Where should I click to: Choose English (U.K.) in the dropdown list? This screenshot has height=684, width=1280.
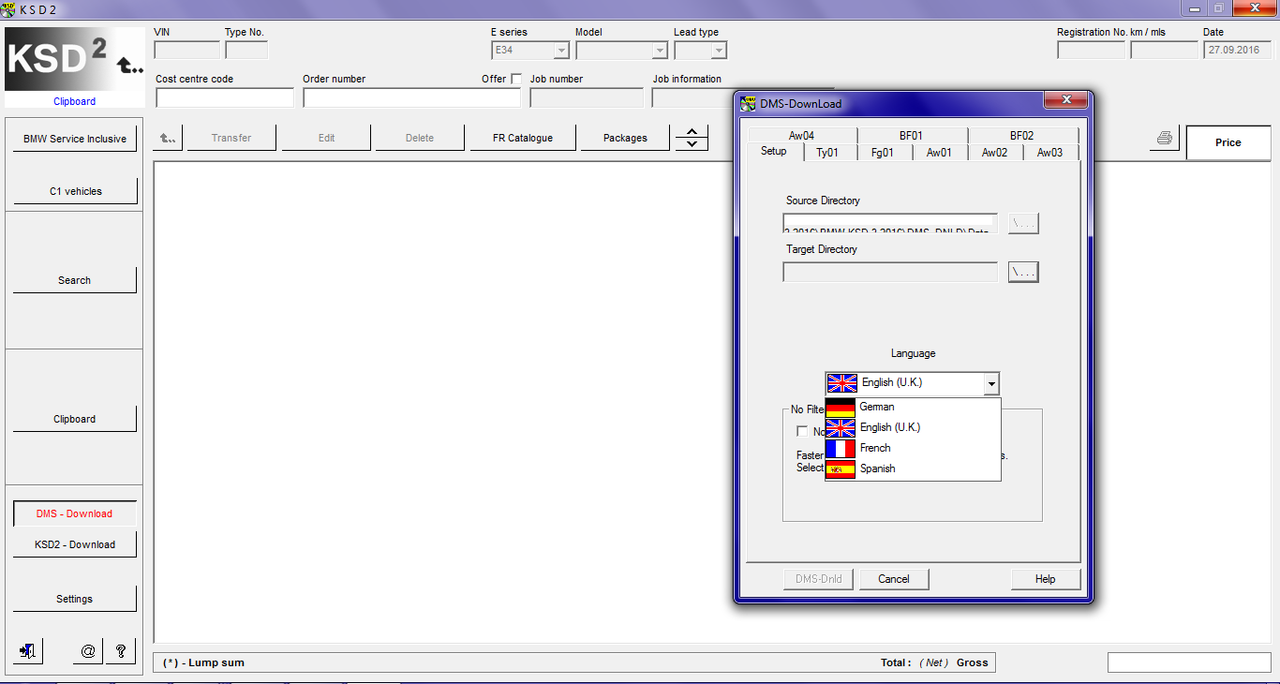(x=912, y=428)
